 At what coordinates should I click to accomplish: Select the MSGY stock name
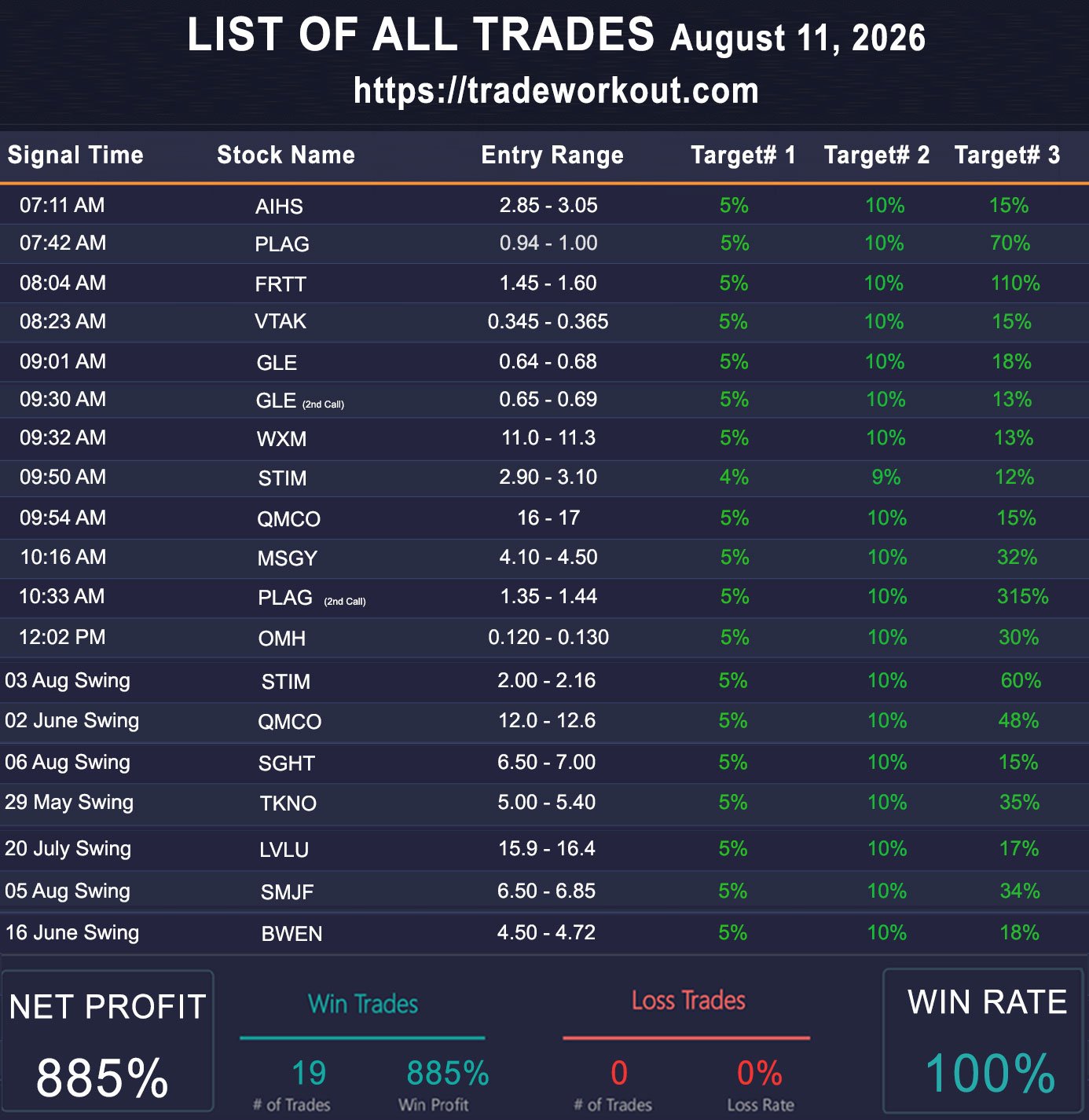click(x=288, y=558)
